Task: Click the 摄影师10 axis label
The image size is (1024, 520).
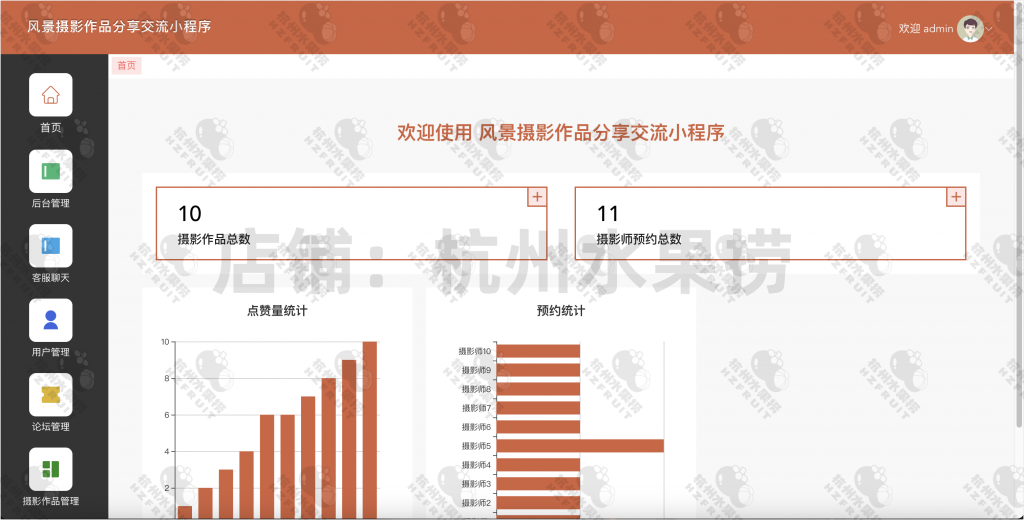Action: point(475,351)
